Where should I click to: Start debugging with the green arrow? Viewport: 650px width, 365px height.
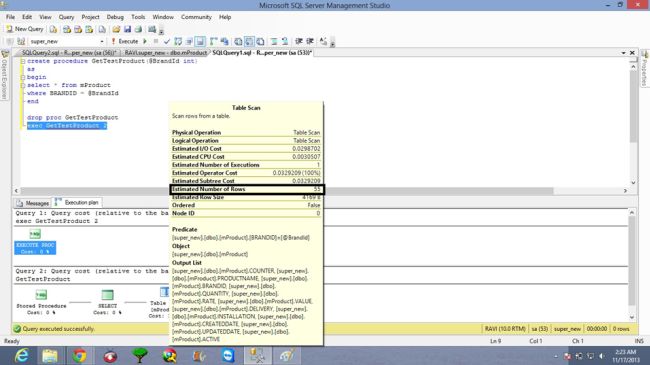tap(145, 41)
